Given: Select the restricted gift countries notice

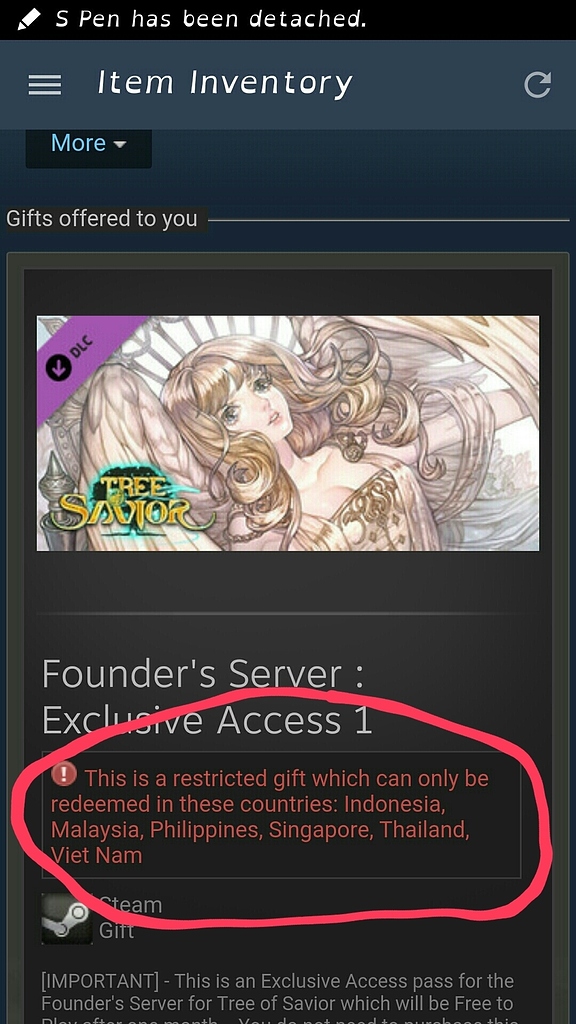Looking at the screenshot, I should tap(281, 815).
